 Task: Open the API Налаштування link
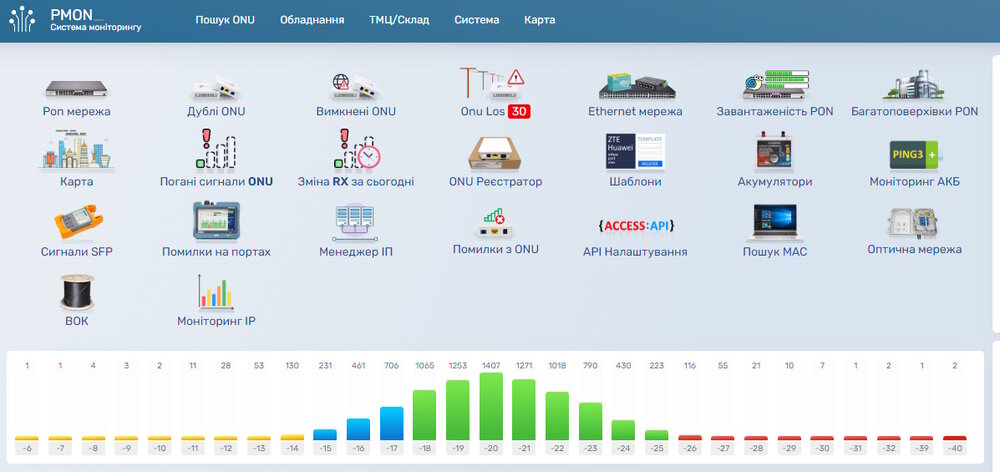pyautogui.click(x=635, y=252)
